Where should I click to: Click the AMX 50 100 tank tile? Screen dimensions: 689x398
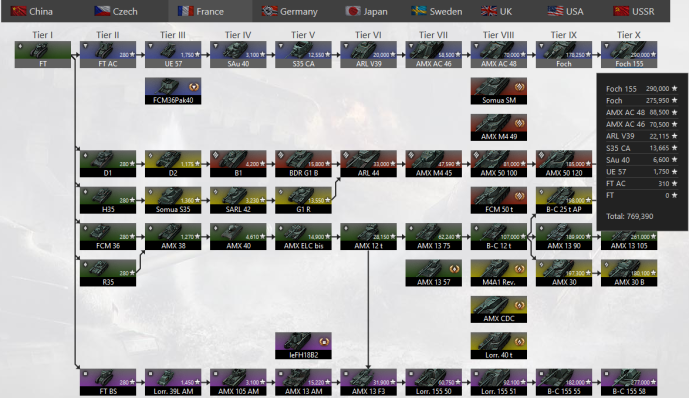[x=498, y=164]
